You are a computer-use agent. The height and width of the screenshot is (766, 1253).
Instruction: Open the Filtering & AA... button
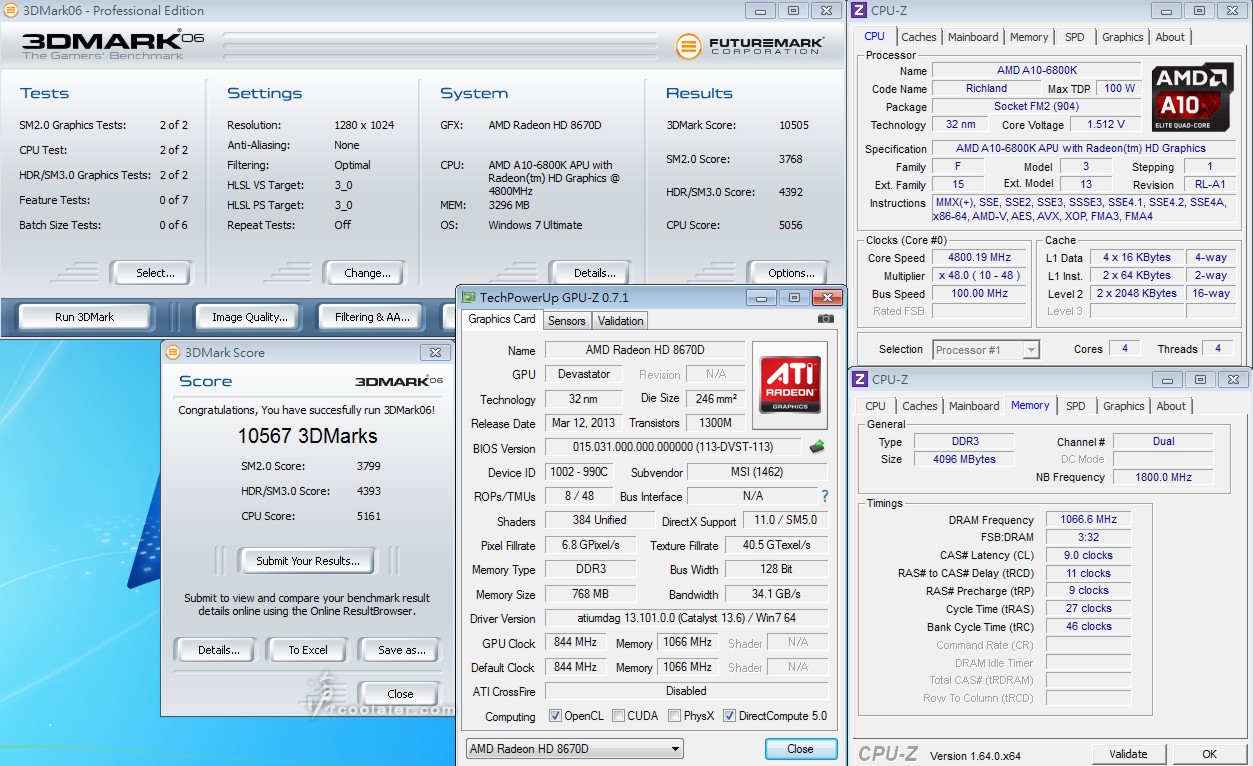pos(372,317)
